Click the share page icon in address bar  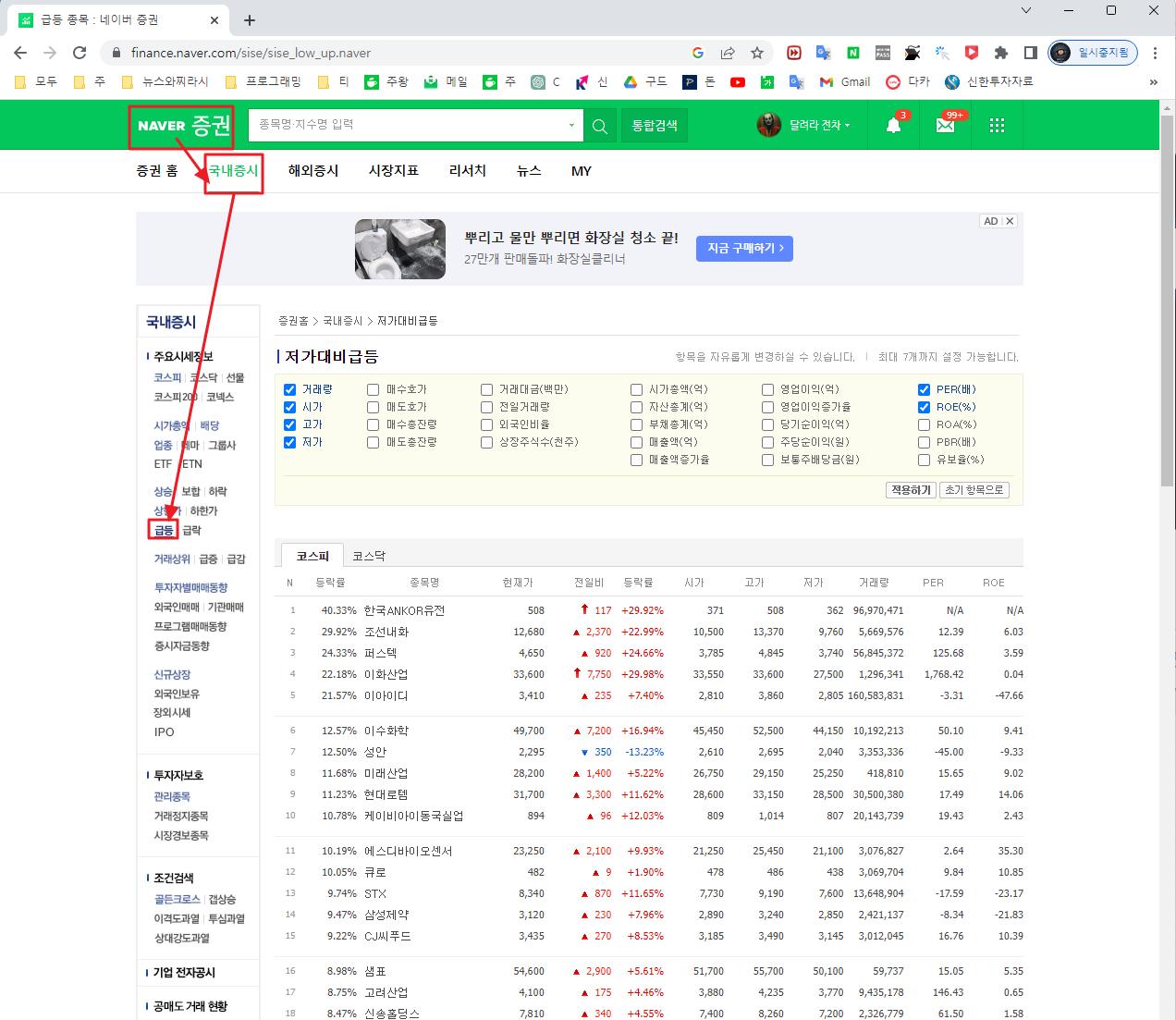(x=728, y=53)
